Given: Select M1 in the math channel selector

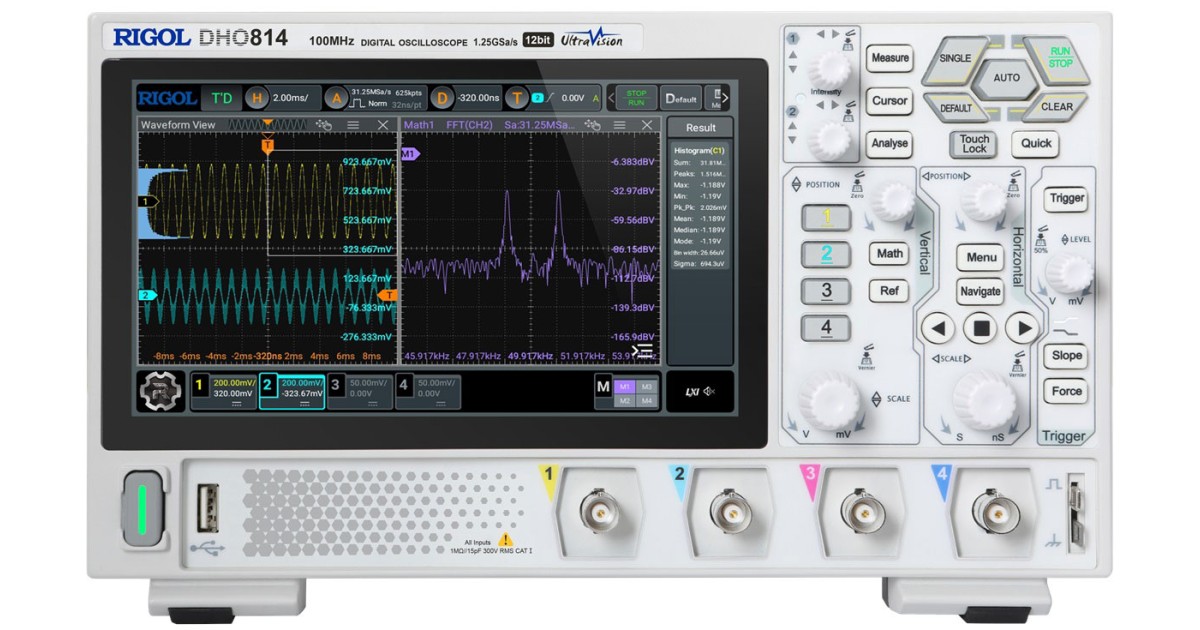Looking at the screenshot, I should (x=626, y=385).
